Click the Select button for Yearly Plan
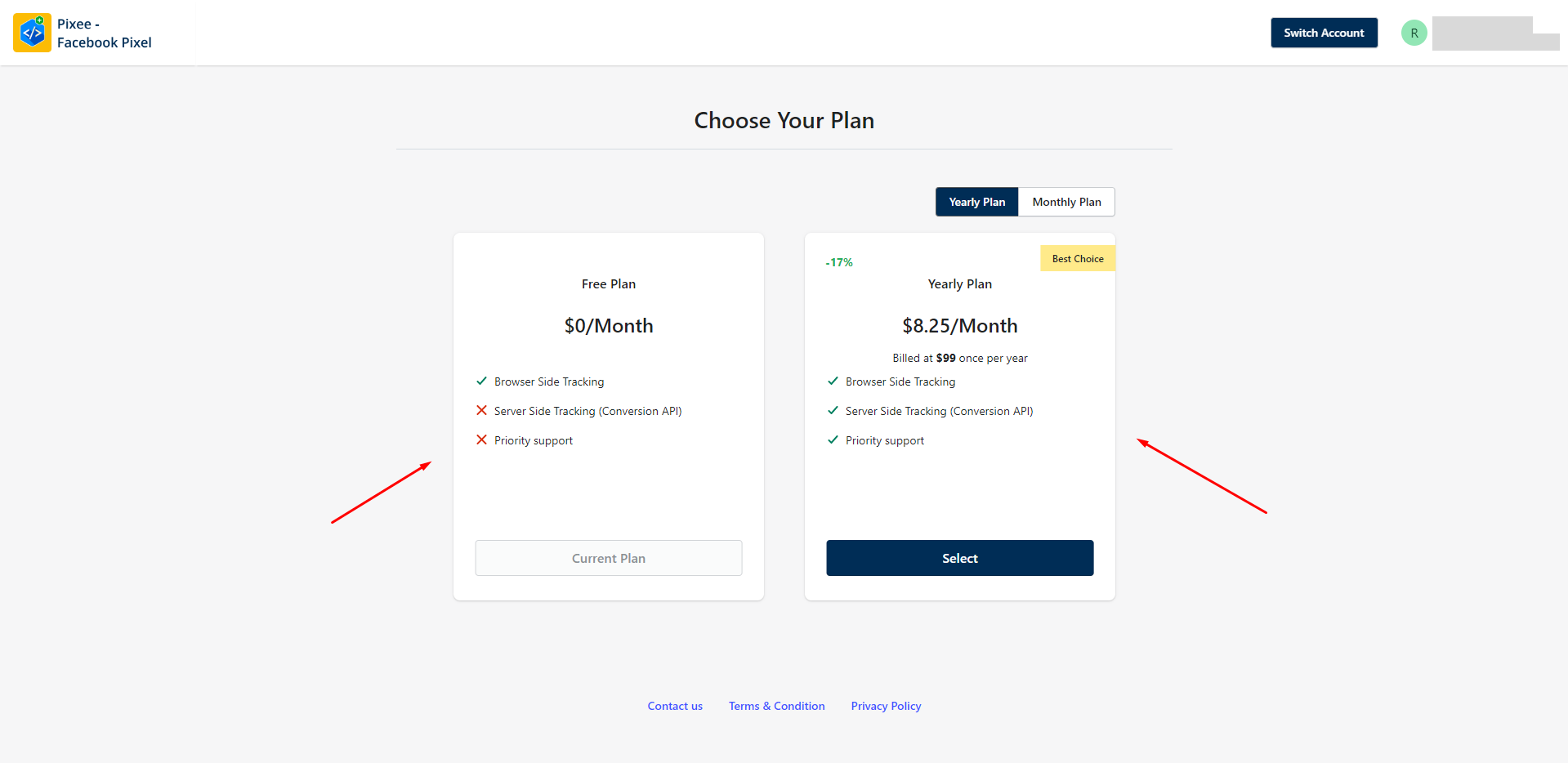 (x=959, y=558)
